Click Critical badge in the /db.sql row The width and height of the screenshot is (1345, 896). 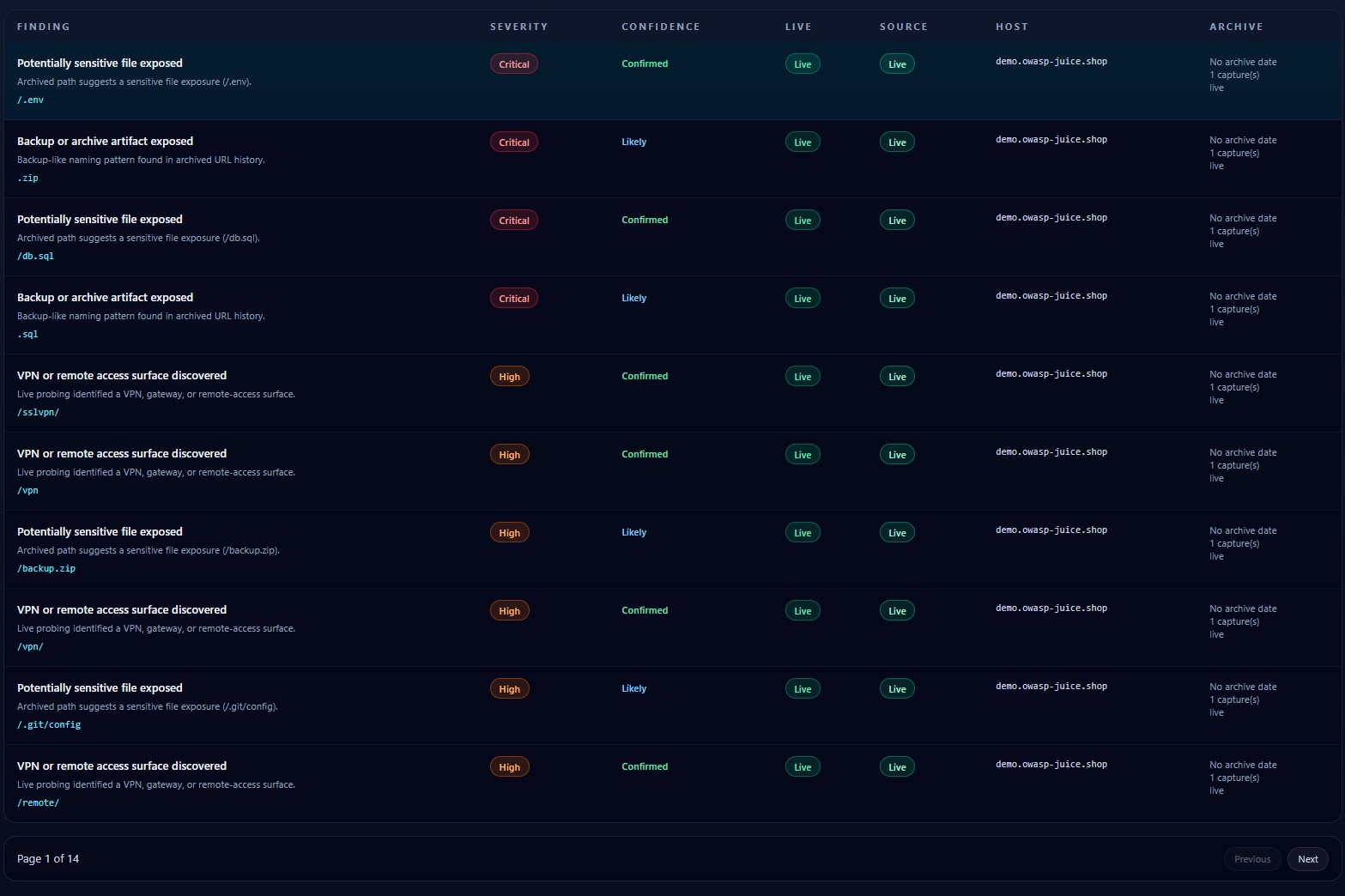click(x=514, y=221)
